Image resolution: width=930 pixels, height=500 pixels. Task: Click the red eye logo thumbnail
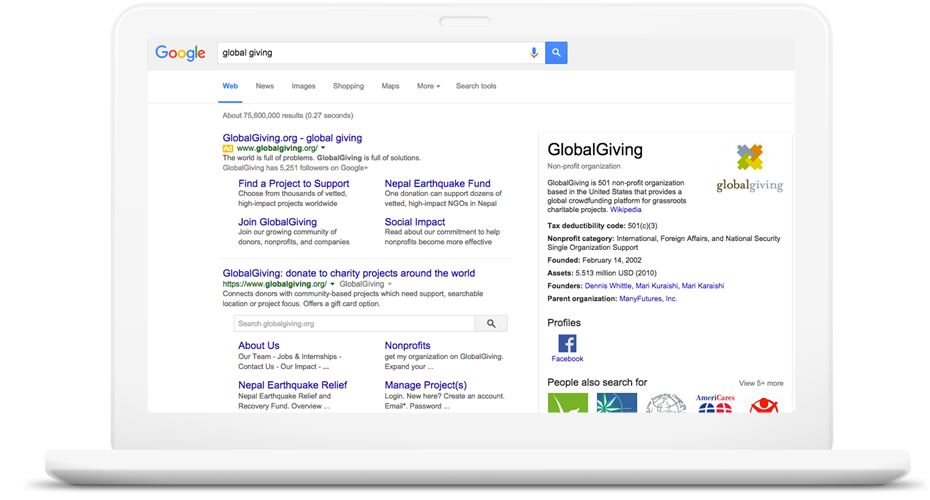coord(764,404)
